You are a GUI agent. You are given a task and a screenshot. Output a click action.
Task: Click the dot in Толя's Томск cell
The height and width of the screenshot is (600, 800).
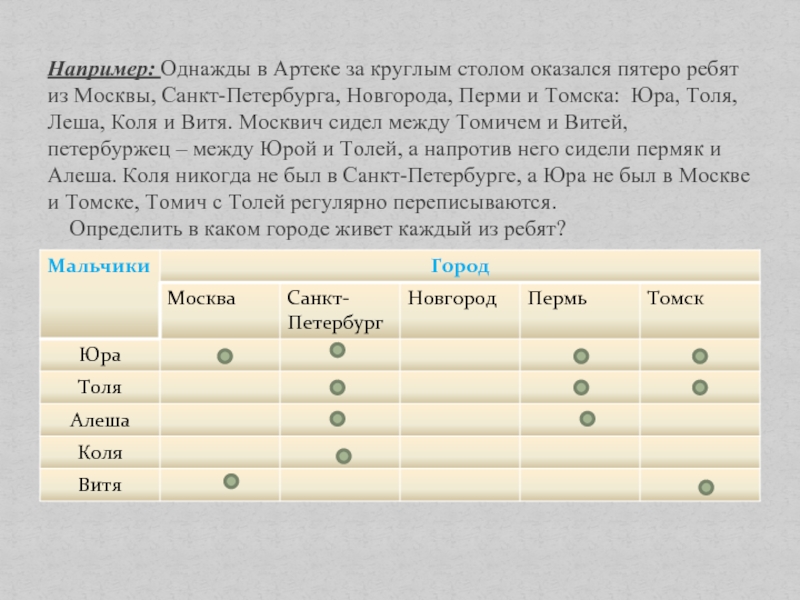[699, 387]
